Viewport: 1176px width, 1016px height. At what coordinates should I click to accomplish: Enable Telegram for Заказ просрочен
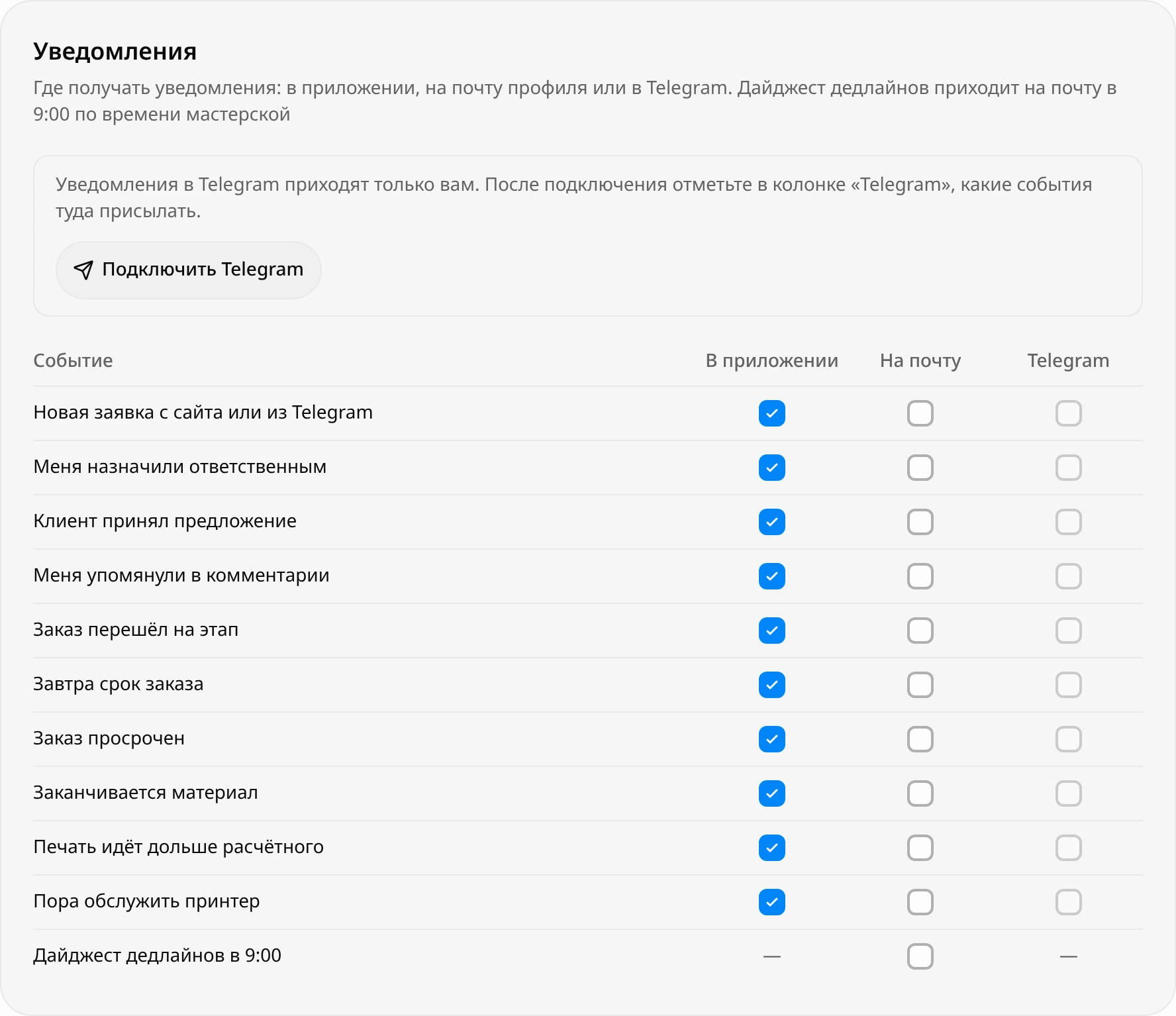click(x=1069, y=739)
